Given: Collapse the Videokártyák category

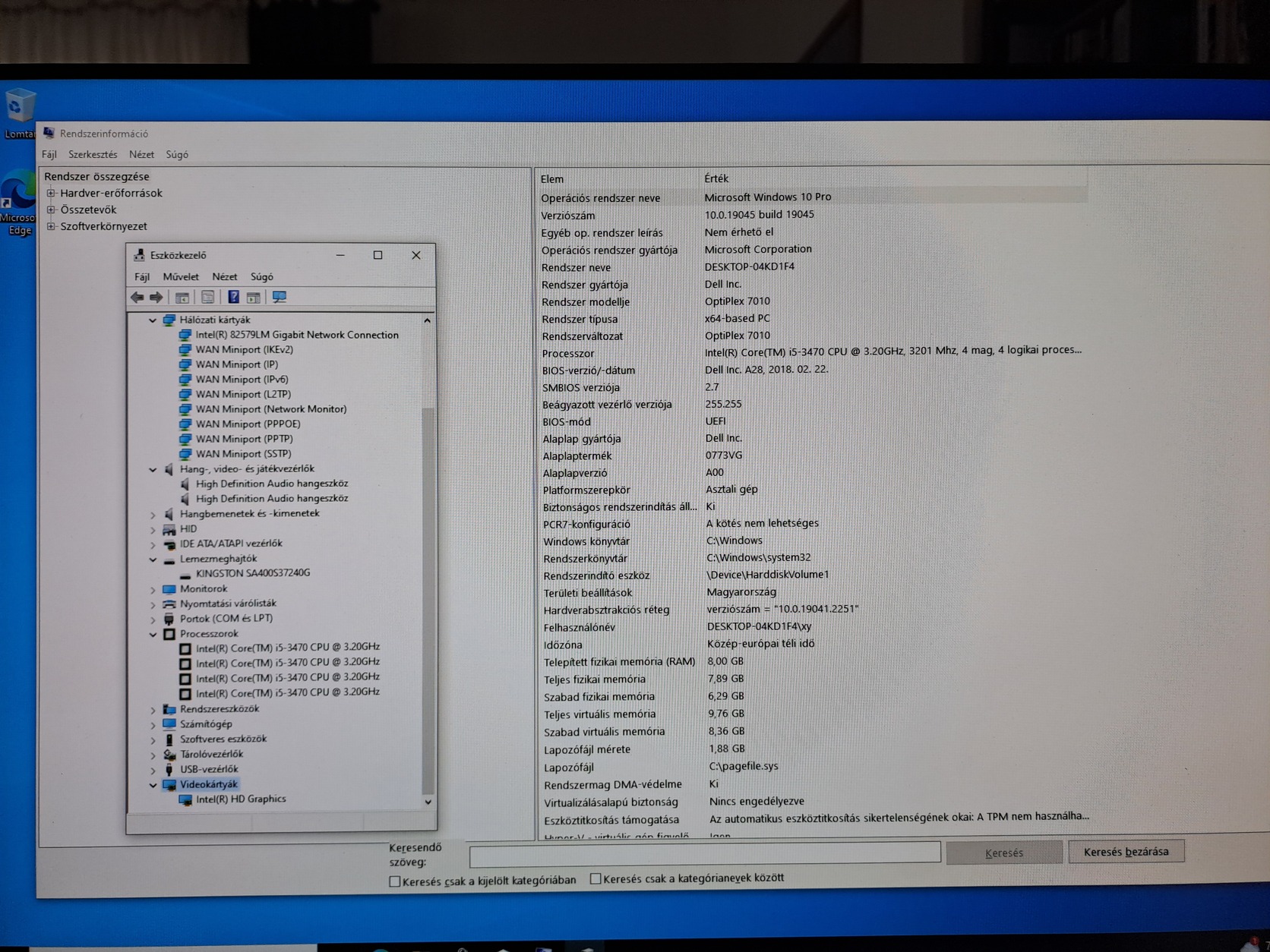Looking at the screenshot, I should pyautogui.click(x=153, y=785).
